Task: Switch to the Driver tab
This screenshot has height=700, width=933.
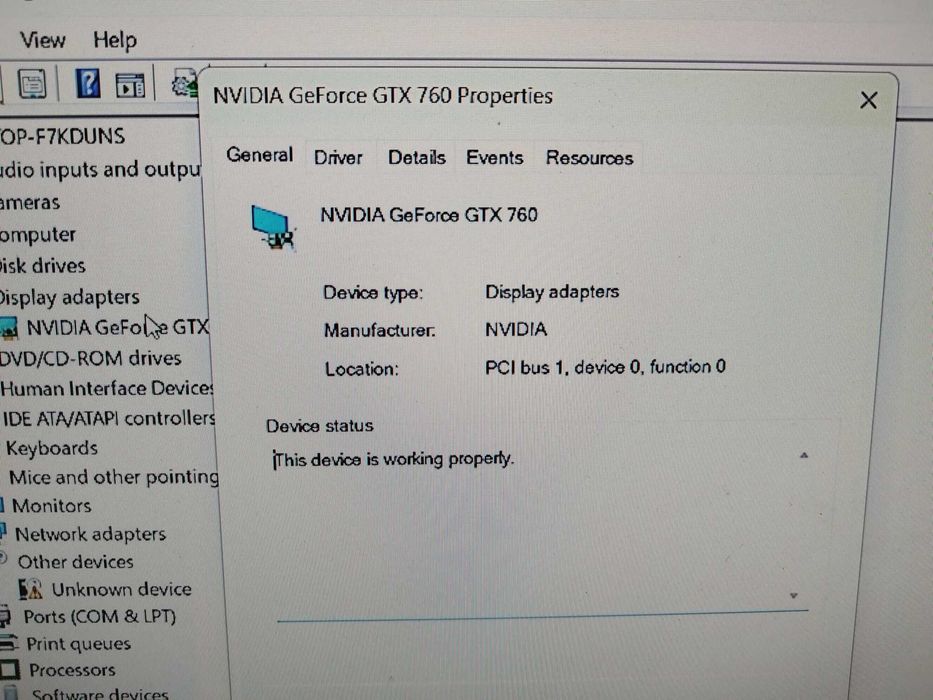Action: (338, 158)
